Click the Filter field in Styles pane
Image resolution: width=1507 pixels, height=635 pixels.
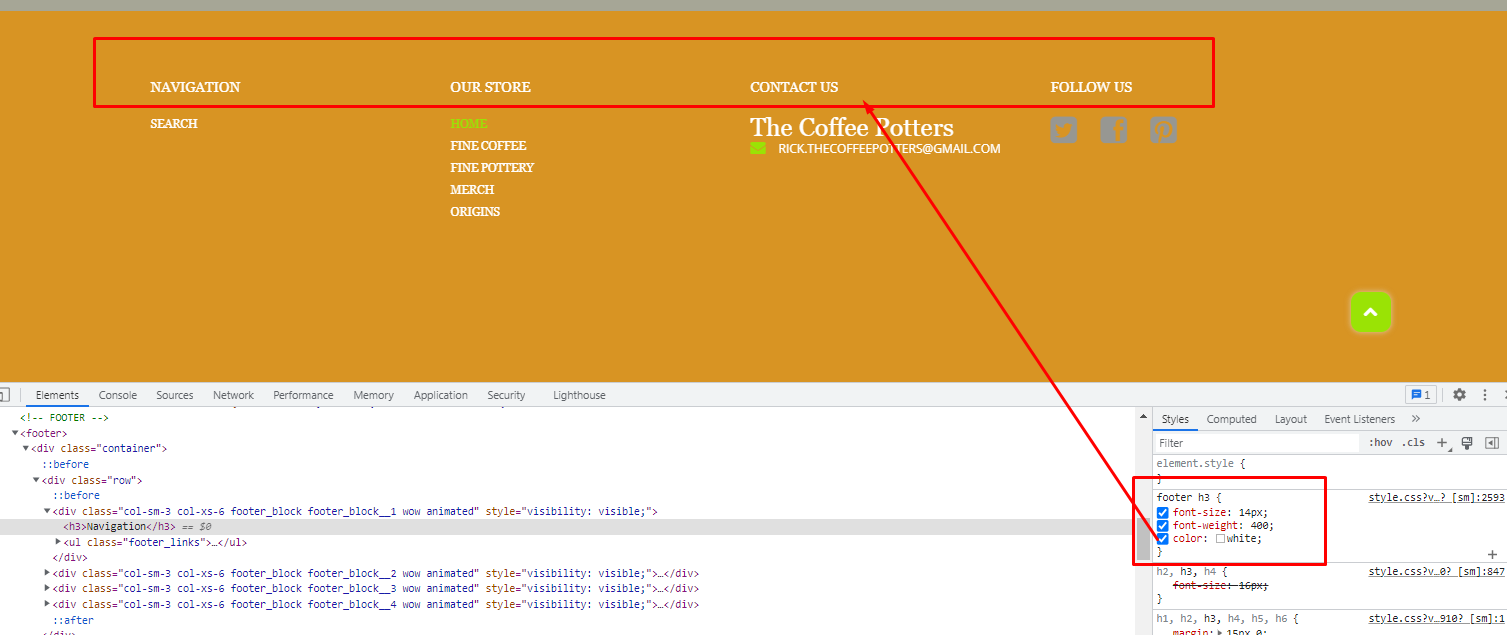(1258, 443)
